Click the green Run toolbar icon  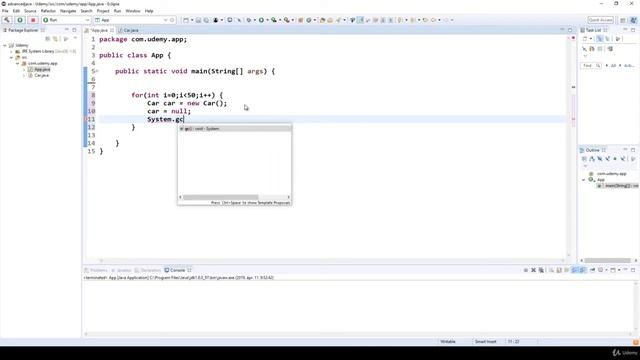(261, 20)
